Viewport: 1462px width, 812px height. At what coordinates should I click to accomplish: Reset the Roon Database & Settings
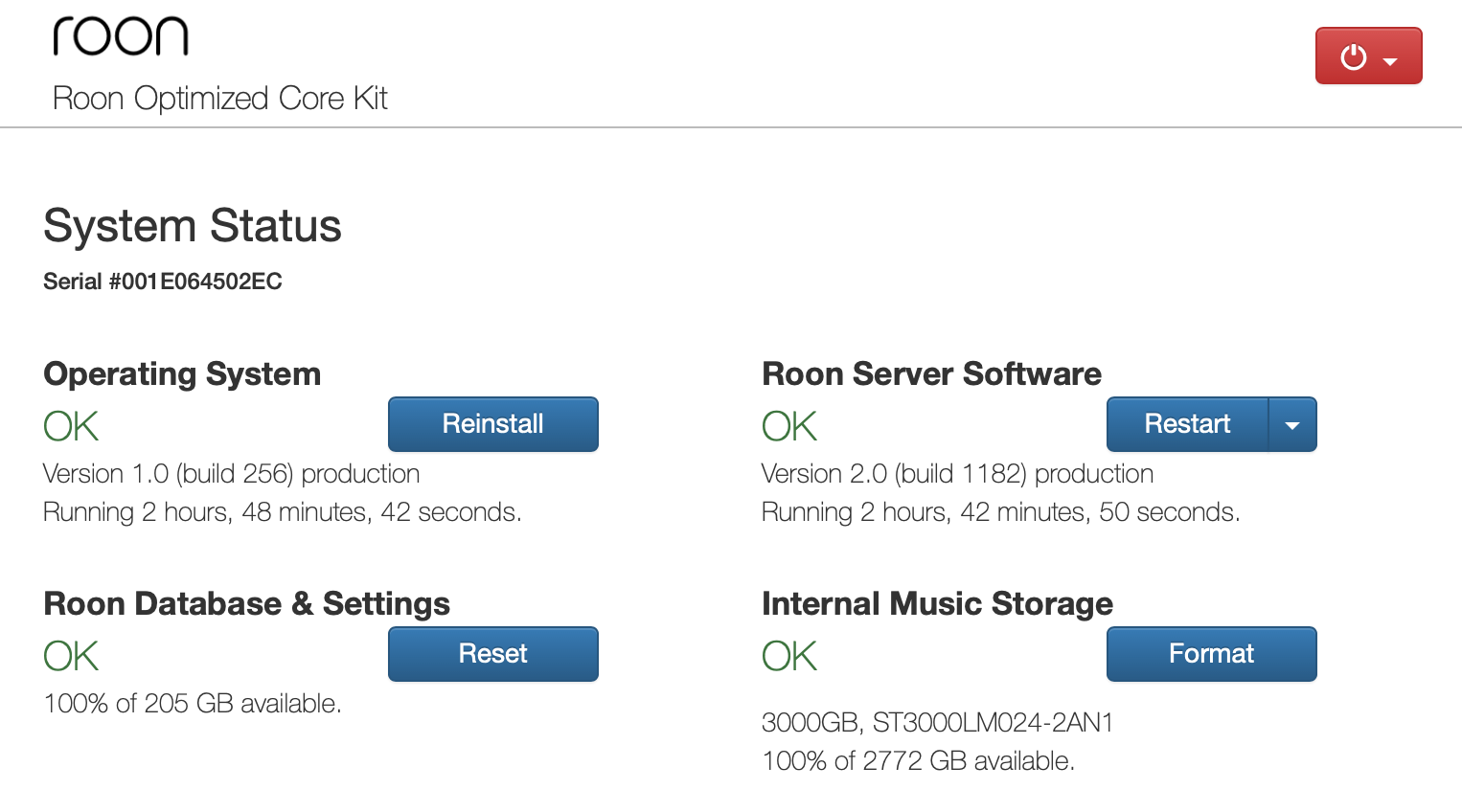coord(492,654)
